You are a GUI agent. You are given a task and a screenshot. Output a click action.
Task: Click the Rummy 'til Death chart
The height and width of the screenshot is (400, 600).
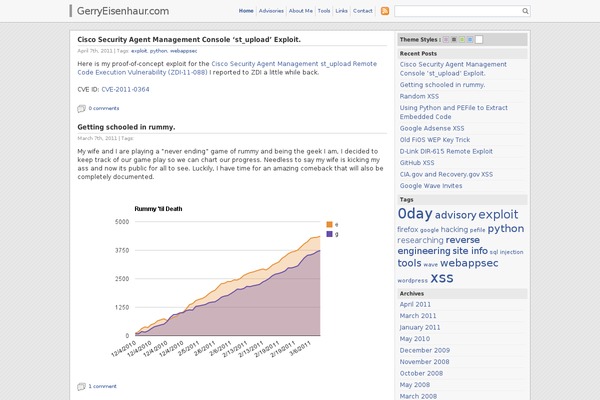click(x=226, y=281)
